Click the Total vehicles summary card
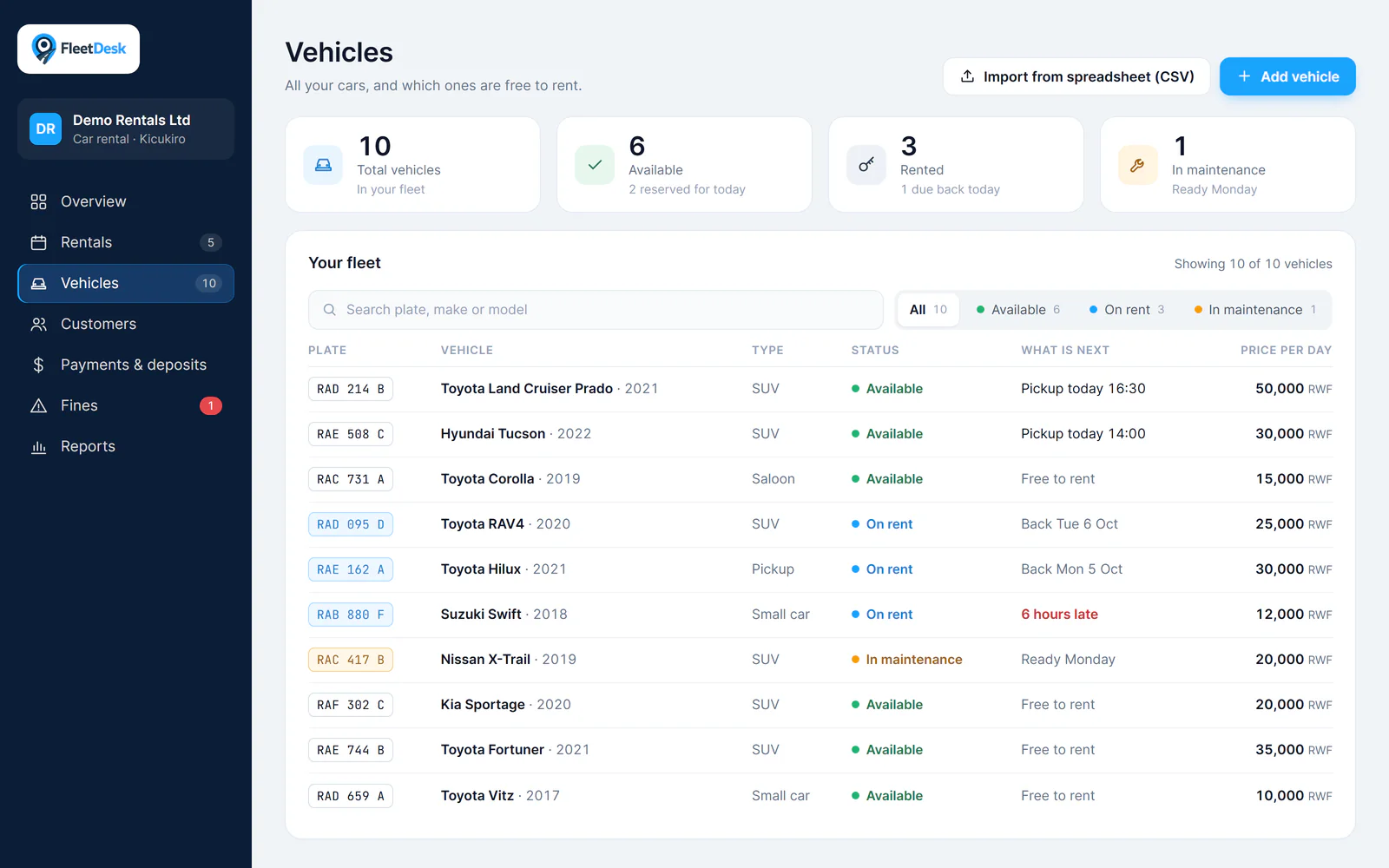The width and height of the screenshot is (1389, 868). pos(412,165)
